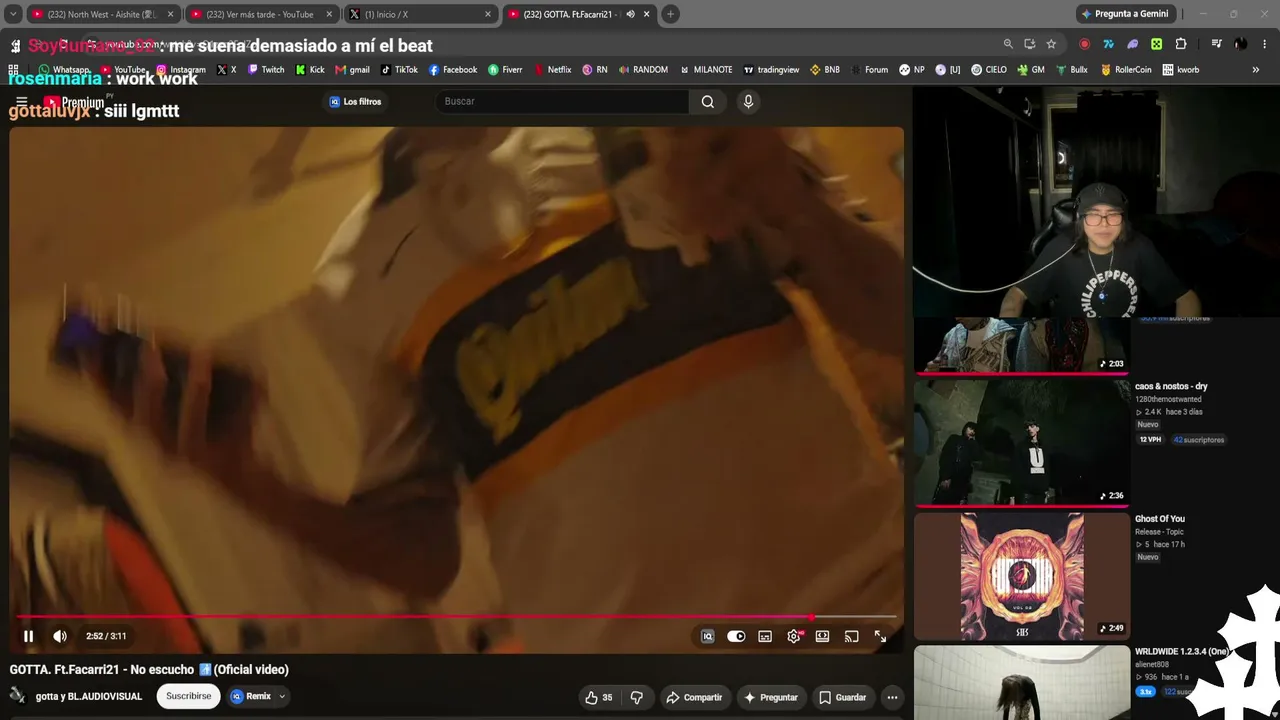Like the video with the thumbs up button

tap(599, 697)
